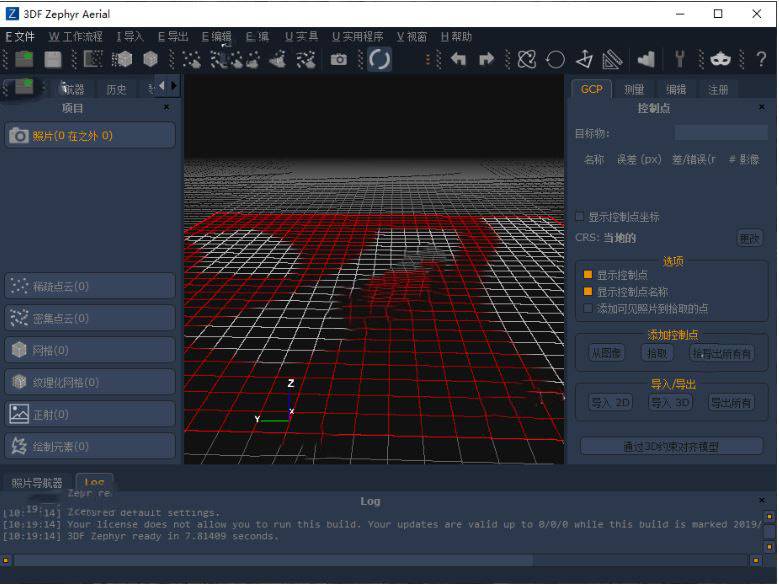The image size is (779, 585).
Task: Click the plain mesh cube toolbar icon
Action: pos(151,59)
